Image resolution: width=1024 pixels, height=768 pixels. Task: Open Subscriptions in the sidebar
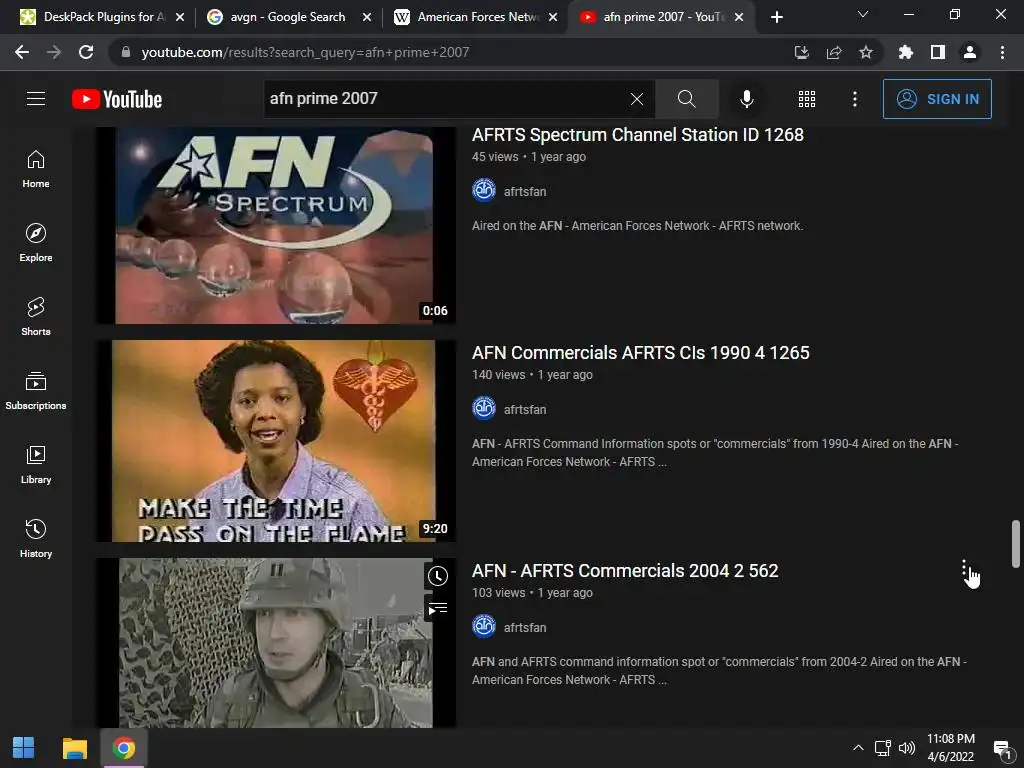pos(36,391)
